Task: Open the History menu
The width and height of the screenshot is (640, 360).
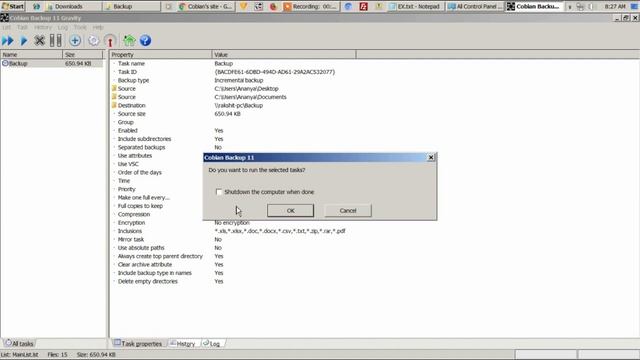Action: (43, 27)
